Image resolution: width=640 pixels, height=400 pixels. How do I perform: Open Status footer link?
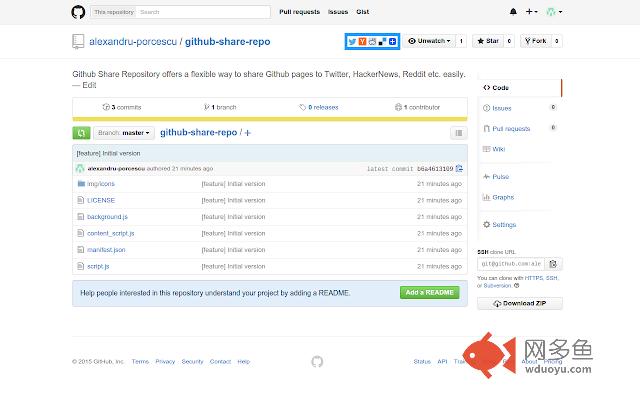pos(422,362)
